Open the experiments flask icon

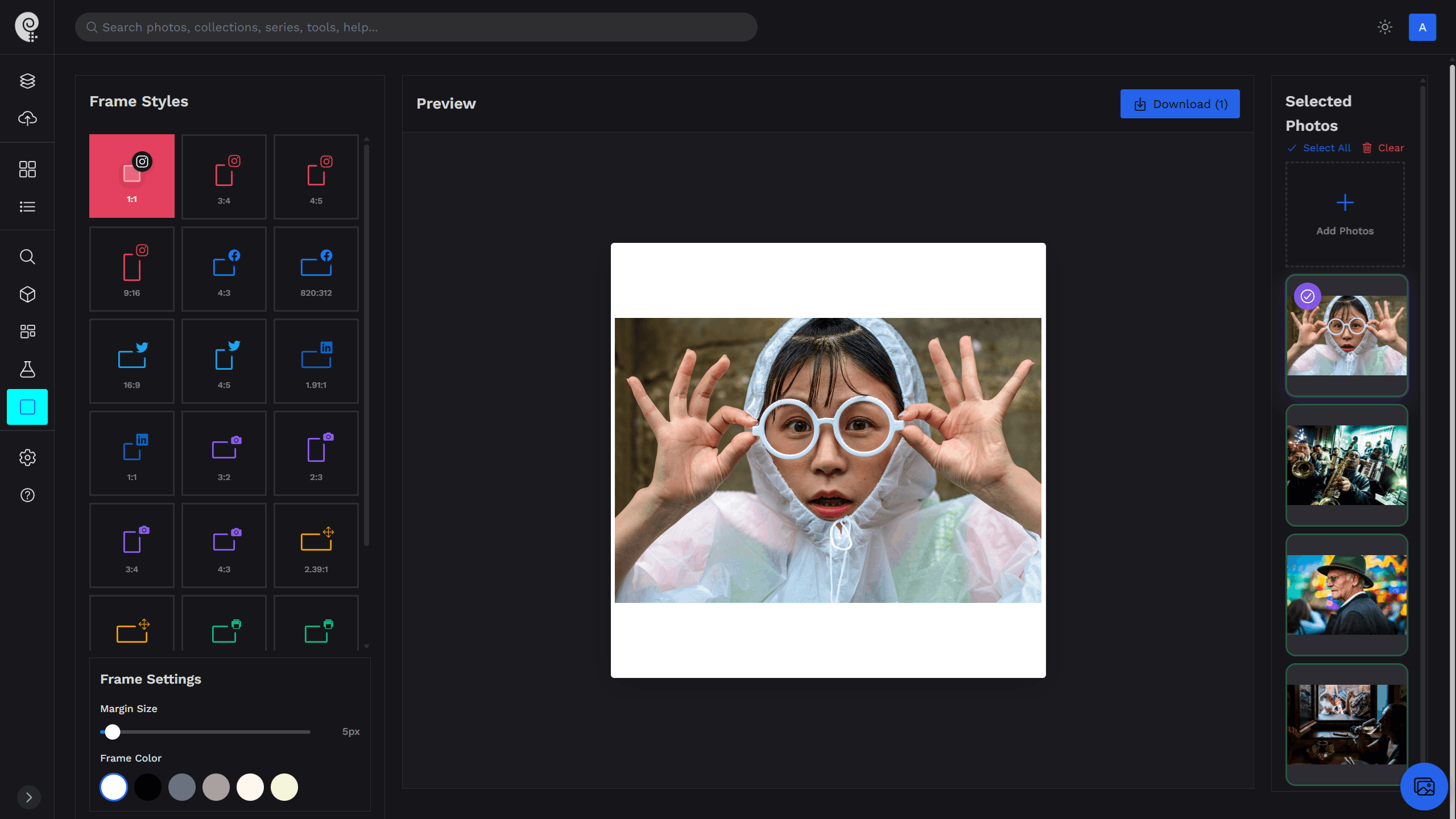[27, 369]
